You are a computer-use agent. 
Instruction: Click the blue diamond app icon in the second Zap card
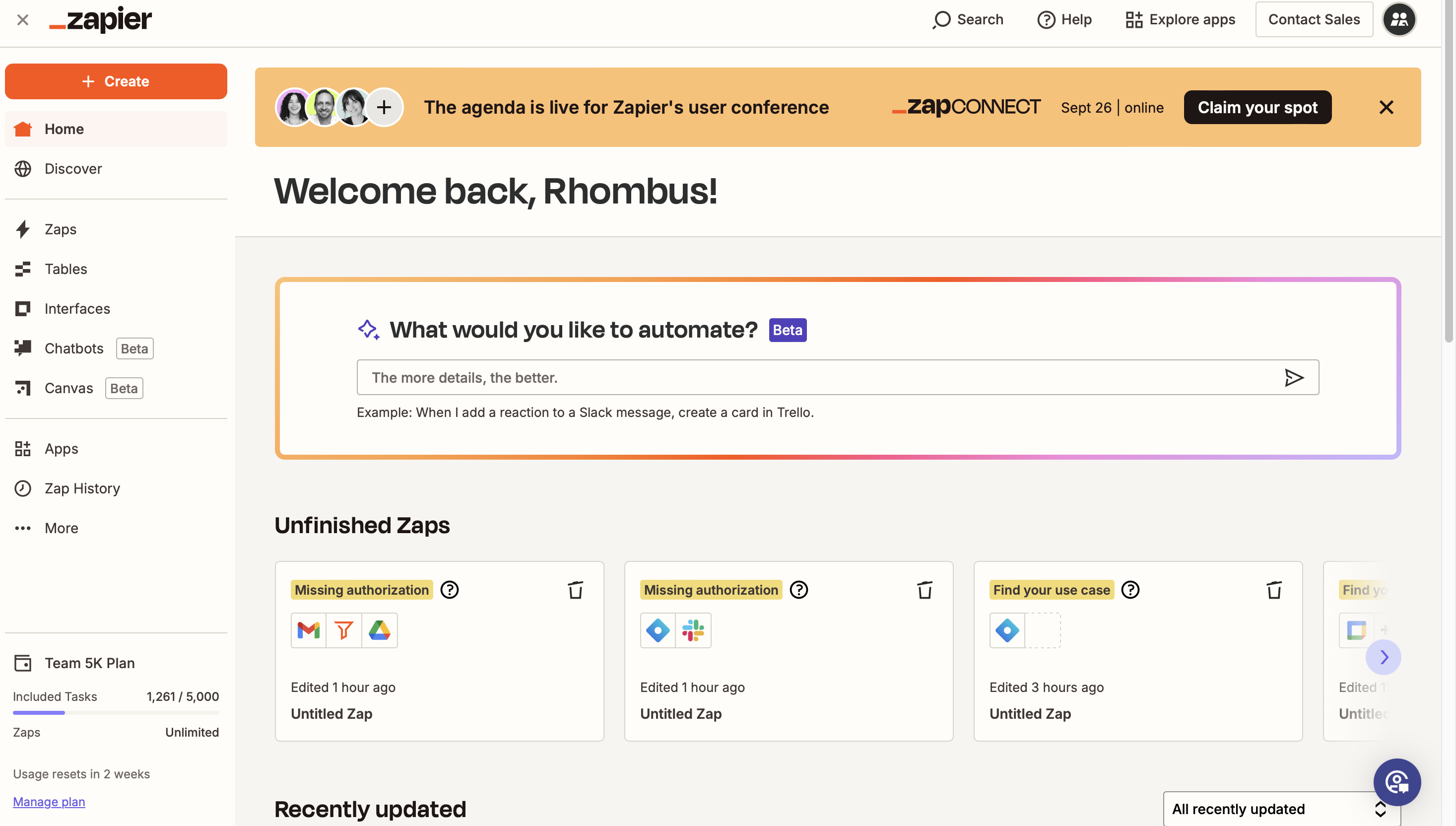pyautogui.click(x=658, y=630)
